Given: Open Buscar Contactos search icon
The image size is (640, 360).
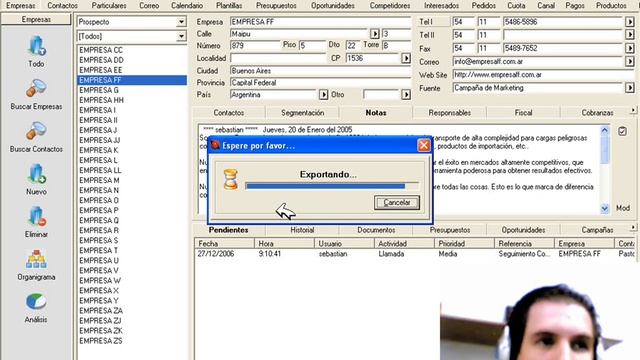Looking at the screenshot, I should 36,131.
